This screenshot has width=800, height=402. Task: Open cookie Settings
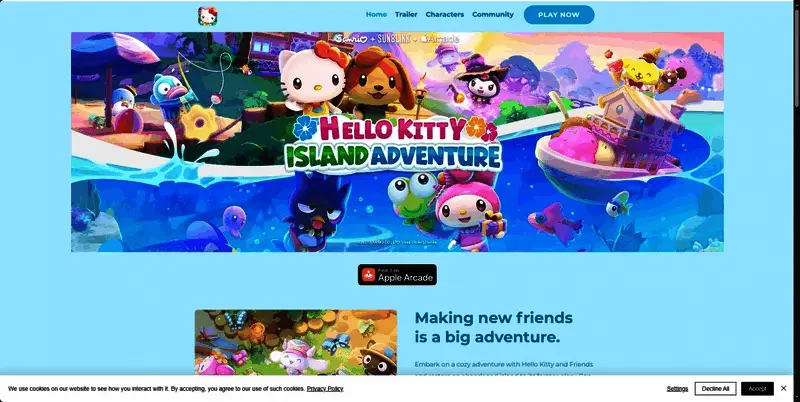click(x=677, y=389)
